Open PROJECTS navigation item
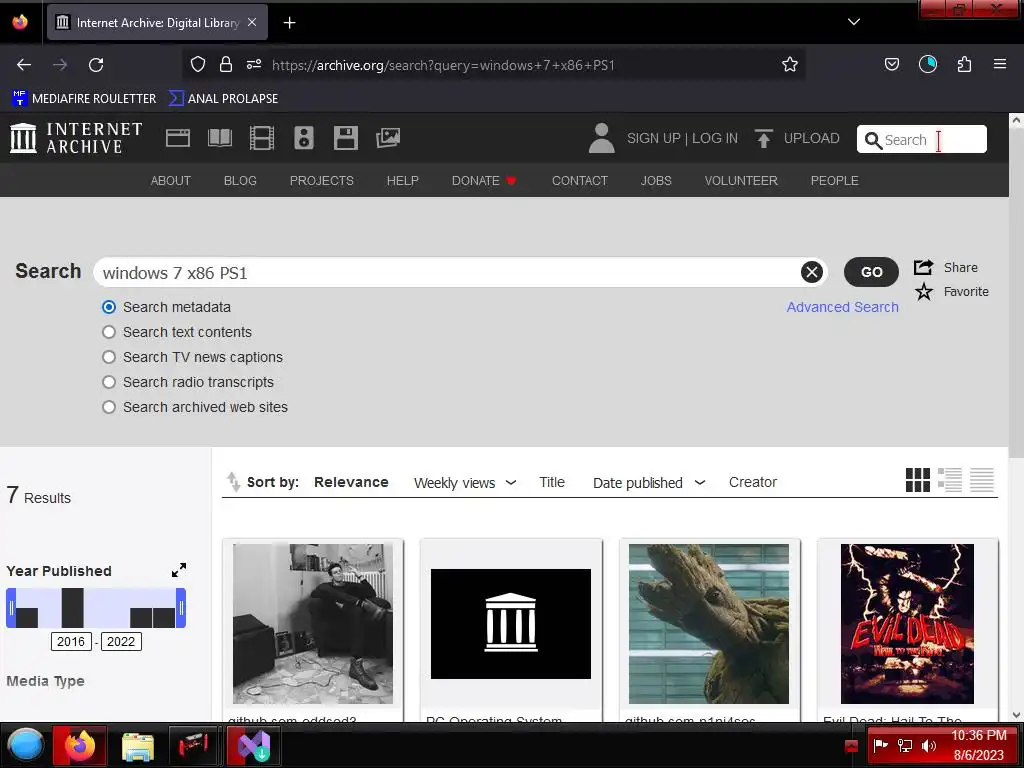Screen dimensions: 1024x768 coord(321,181)
